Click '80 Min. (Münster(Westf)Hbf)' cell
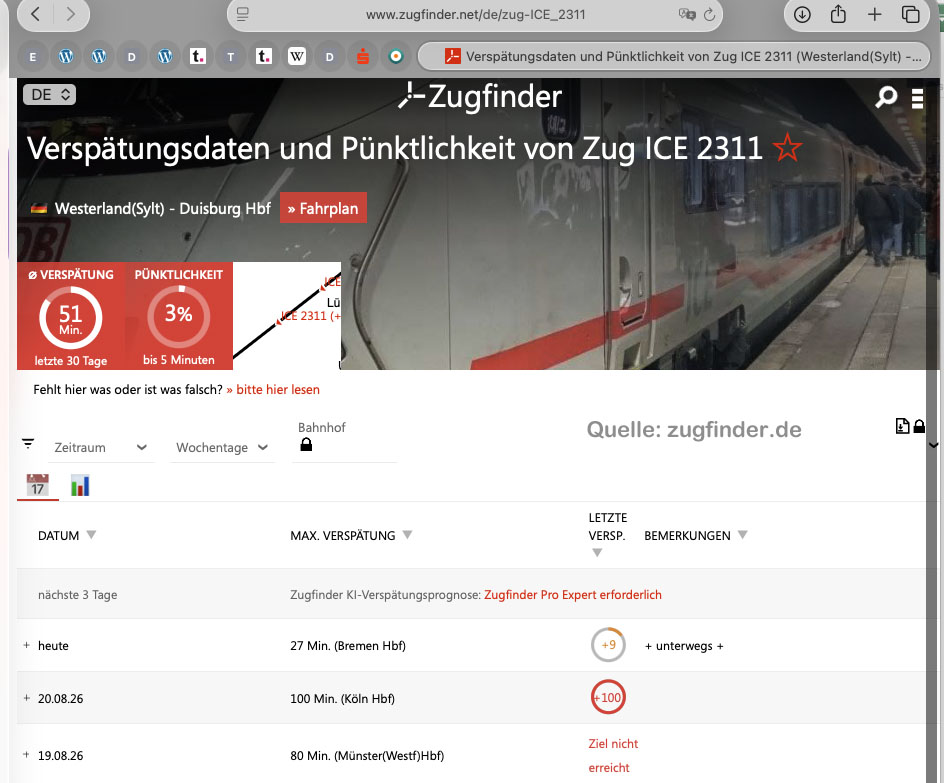944x783 pixels. (x=367, y=755)
